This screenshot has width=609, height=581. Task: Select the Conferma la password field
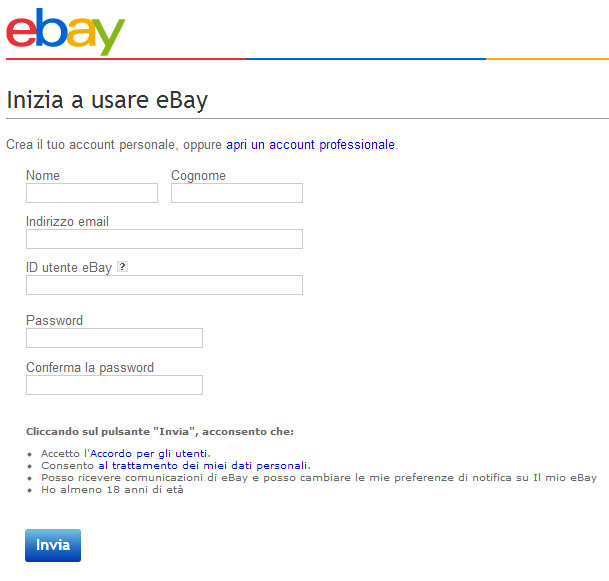pyautogui.click(x=115, y=385)
